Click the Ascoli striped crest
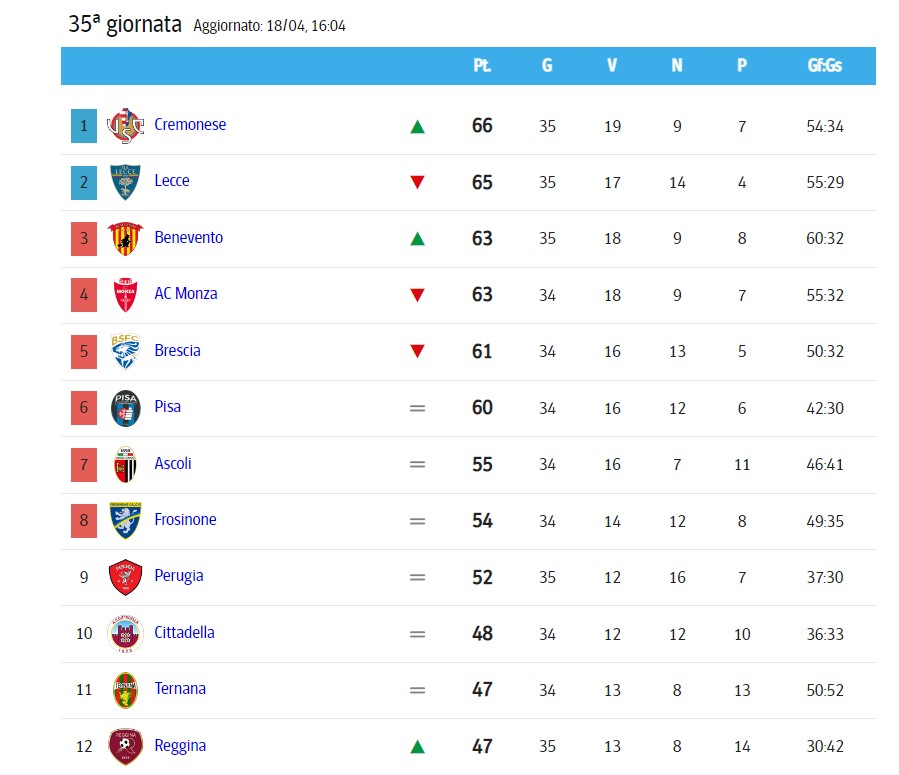Viewport: 899px width, 775px height. coord(126,464)
